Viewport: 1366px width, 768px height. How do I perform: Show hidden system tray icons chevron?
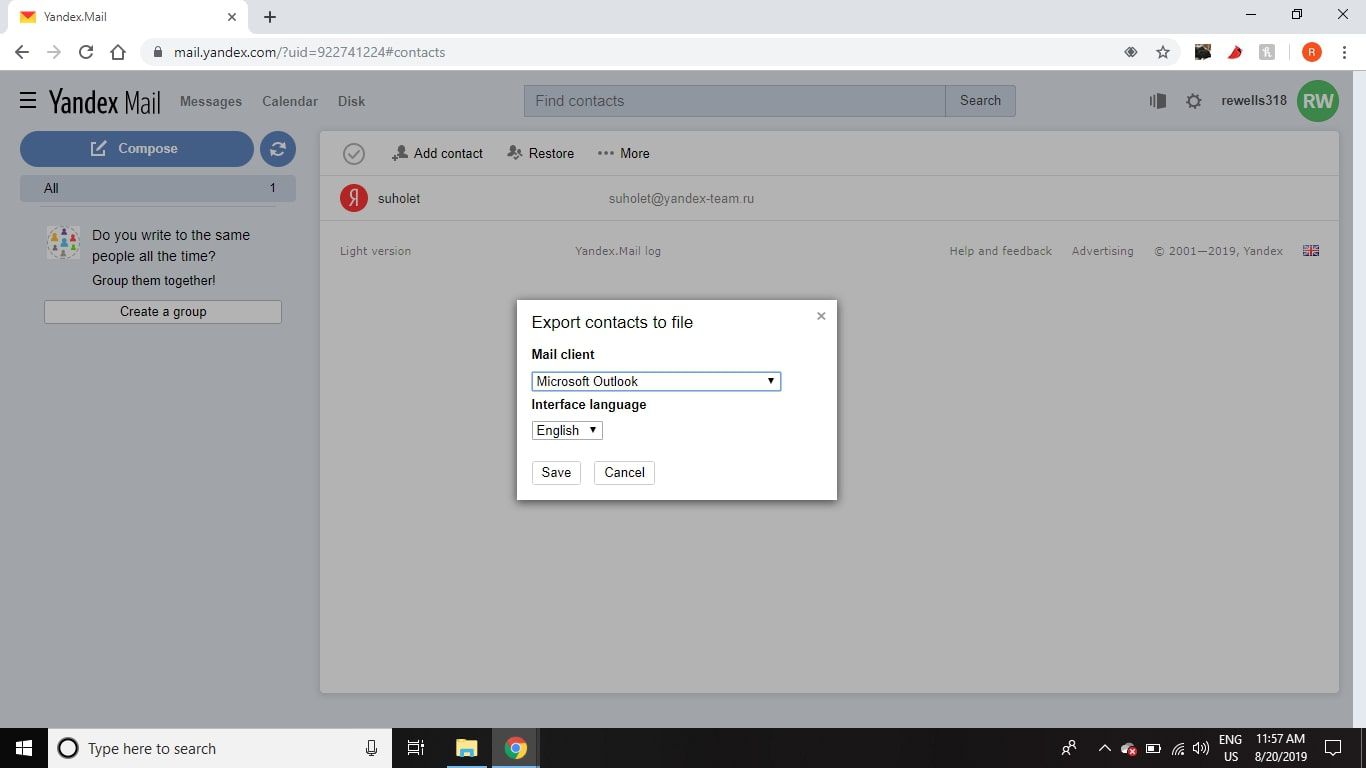click(1104, 748)
